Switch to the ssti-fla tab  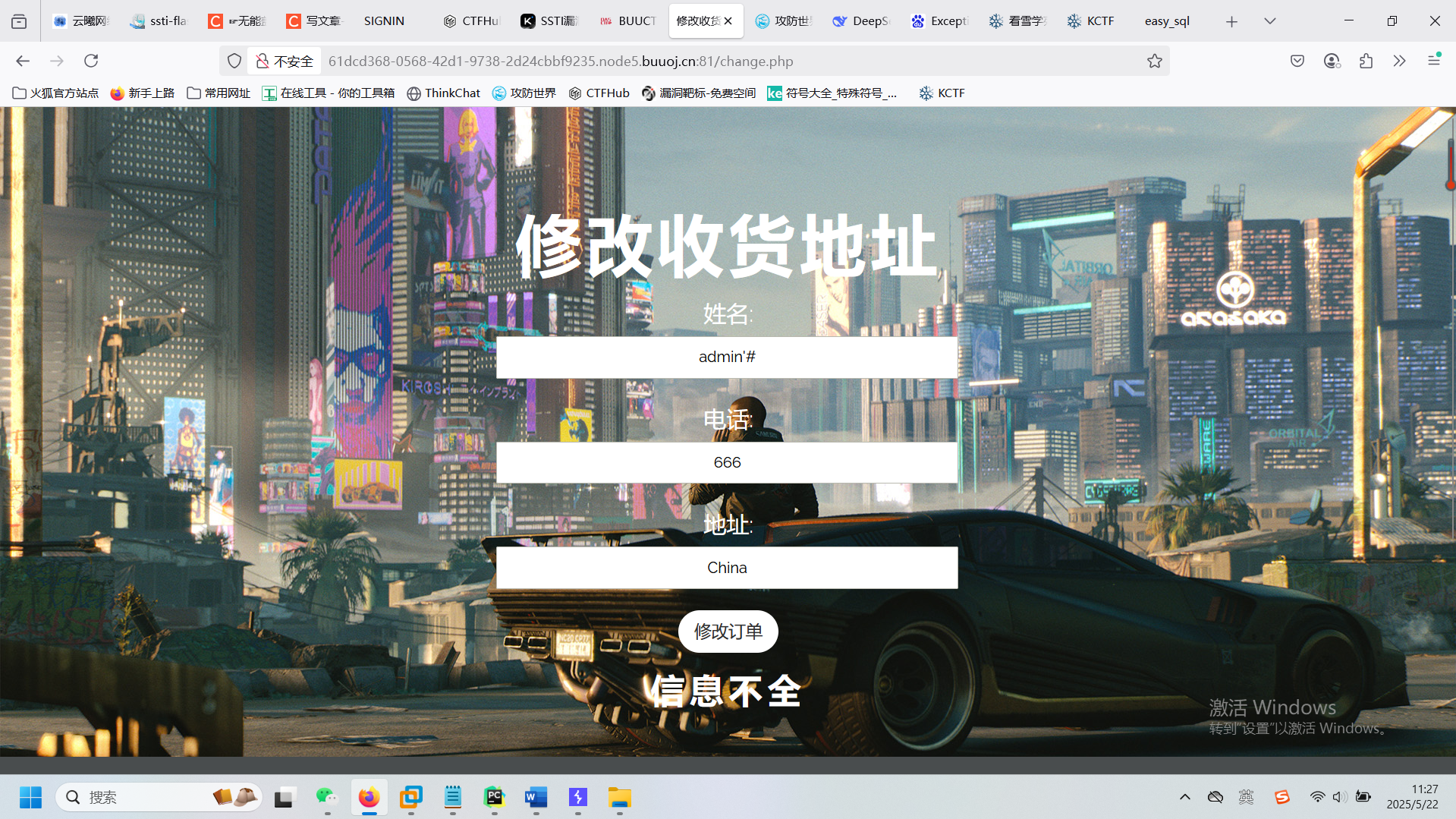(x=159, y=21)
